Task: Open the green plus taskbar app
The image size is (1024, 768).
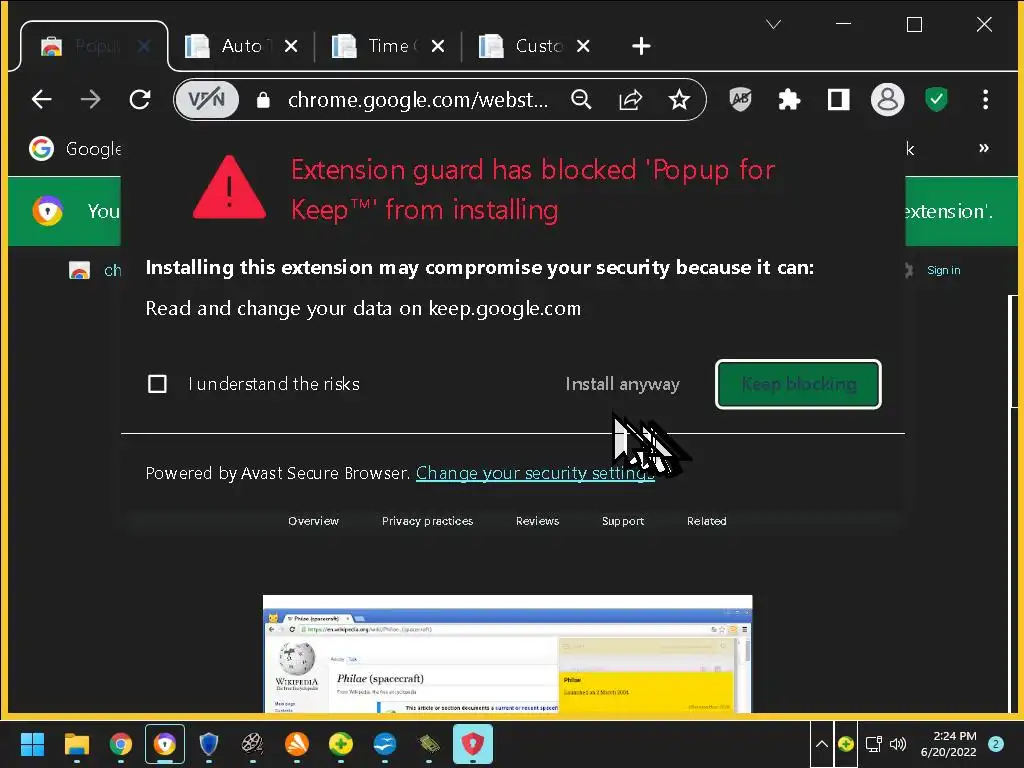Action: point(341,744)
